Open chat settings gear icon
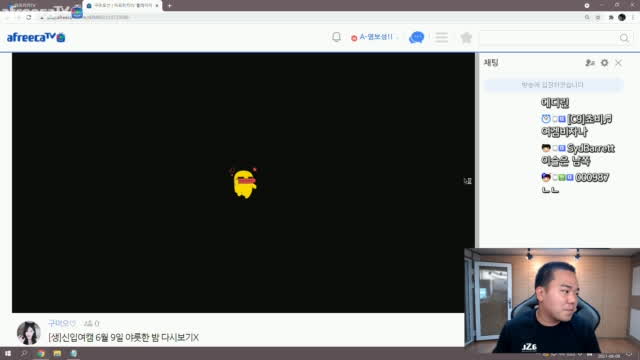Screen dimensions: 640x360 604,63
